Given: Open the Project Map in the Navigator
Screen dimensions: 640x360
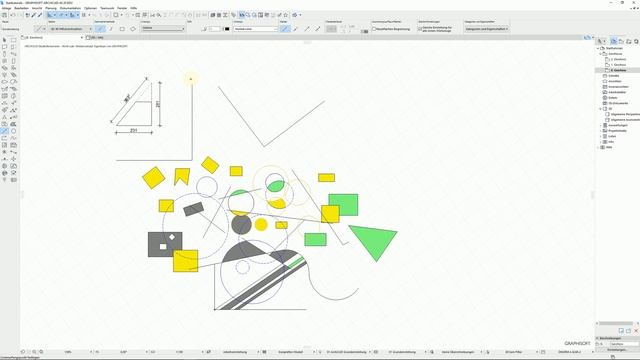Looking at the screenshot, I should (x=613, y=41).
